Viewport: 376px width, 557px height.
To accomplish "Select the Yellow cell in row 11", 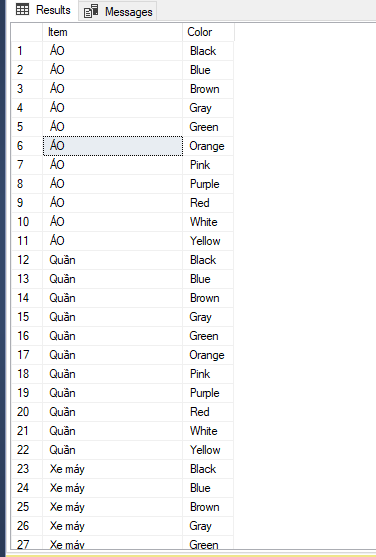I will (208, 241).
